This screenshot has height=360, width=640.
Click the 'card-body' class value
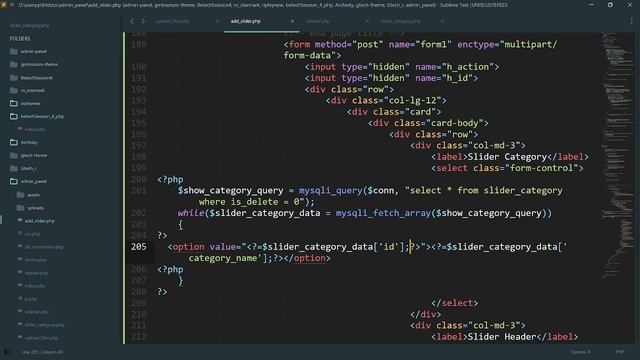(455, 123)
